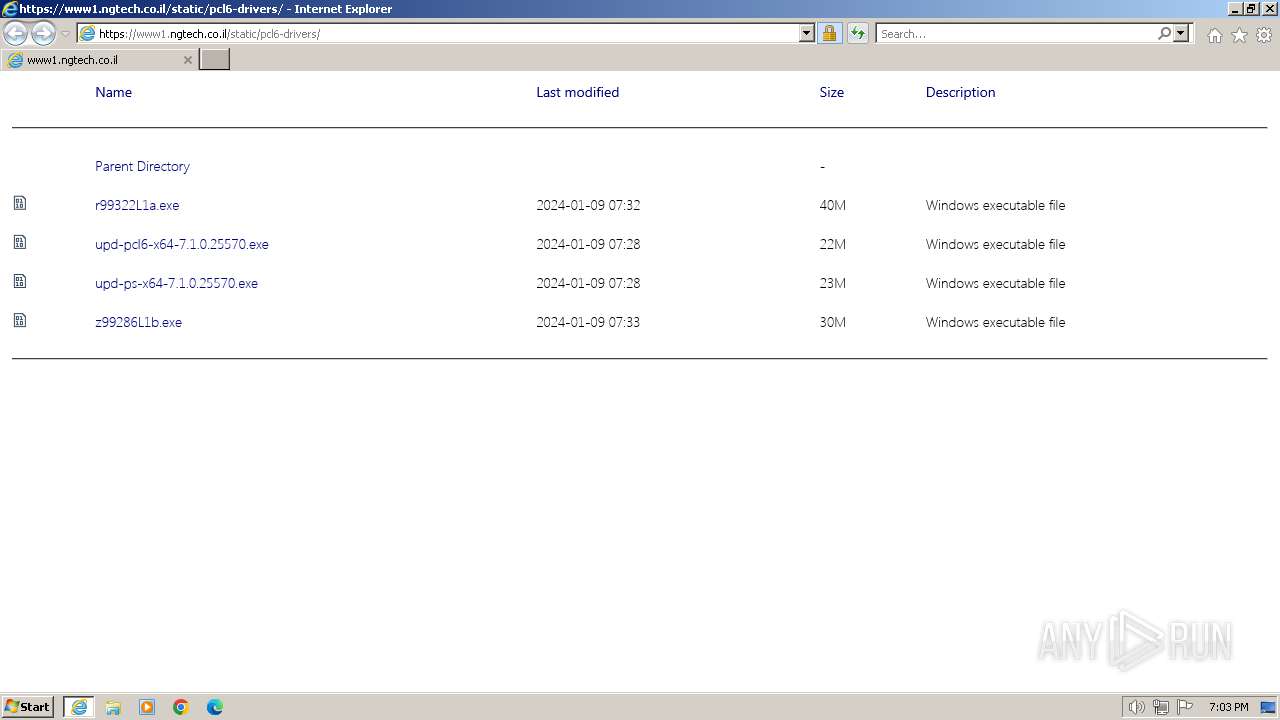Open the Windows Start menu

[28, 706]
